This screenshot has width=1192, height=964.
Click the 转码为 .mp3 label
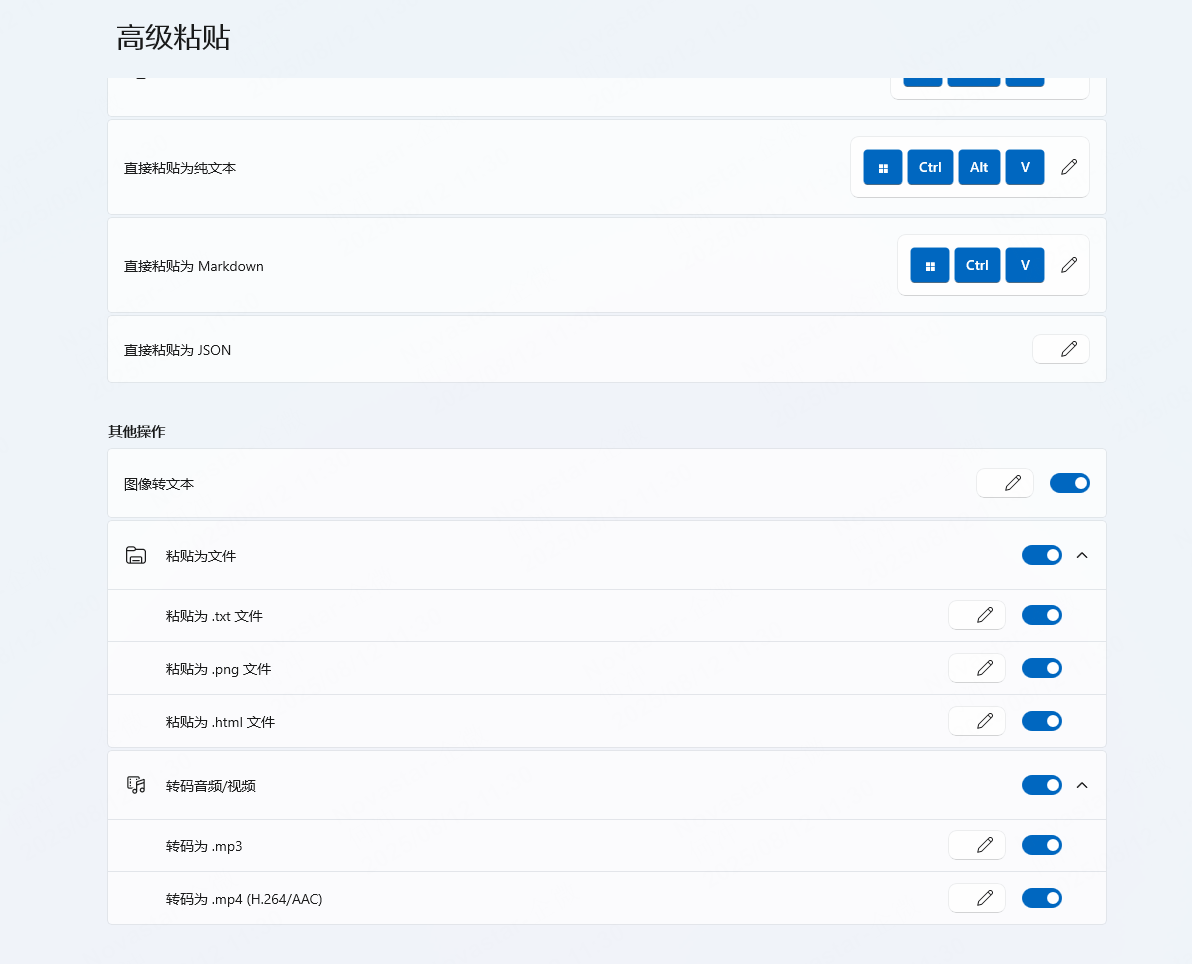point(204,846)
